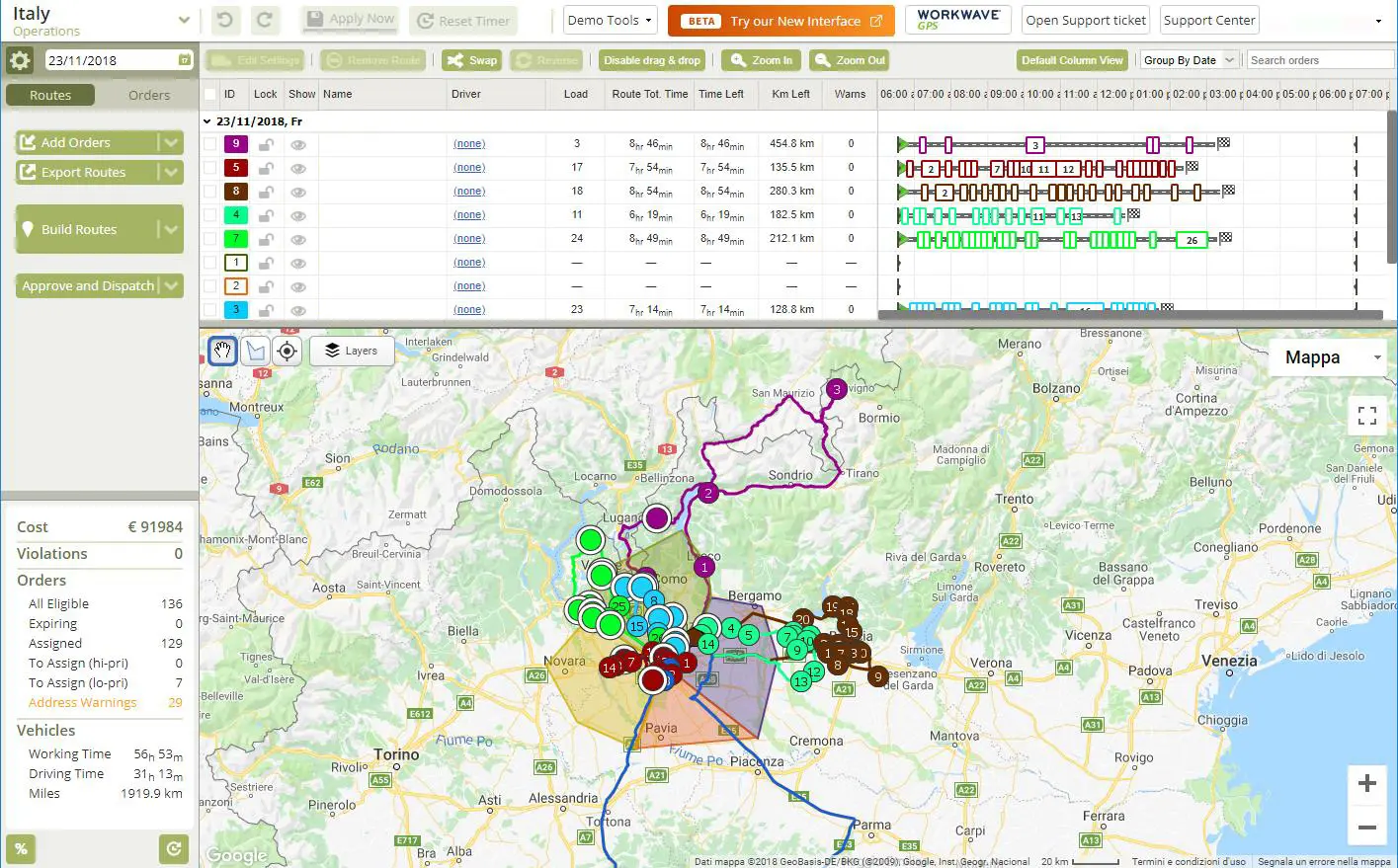The width and height of the screenshot is (1398, 868).
Task: Open the Group By Date dropdown
Action: click(x=1190, y=60)
